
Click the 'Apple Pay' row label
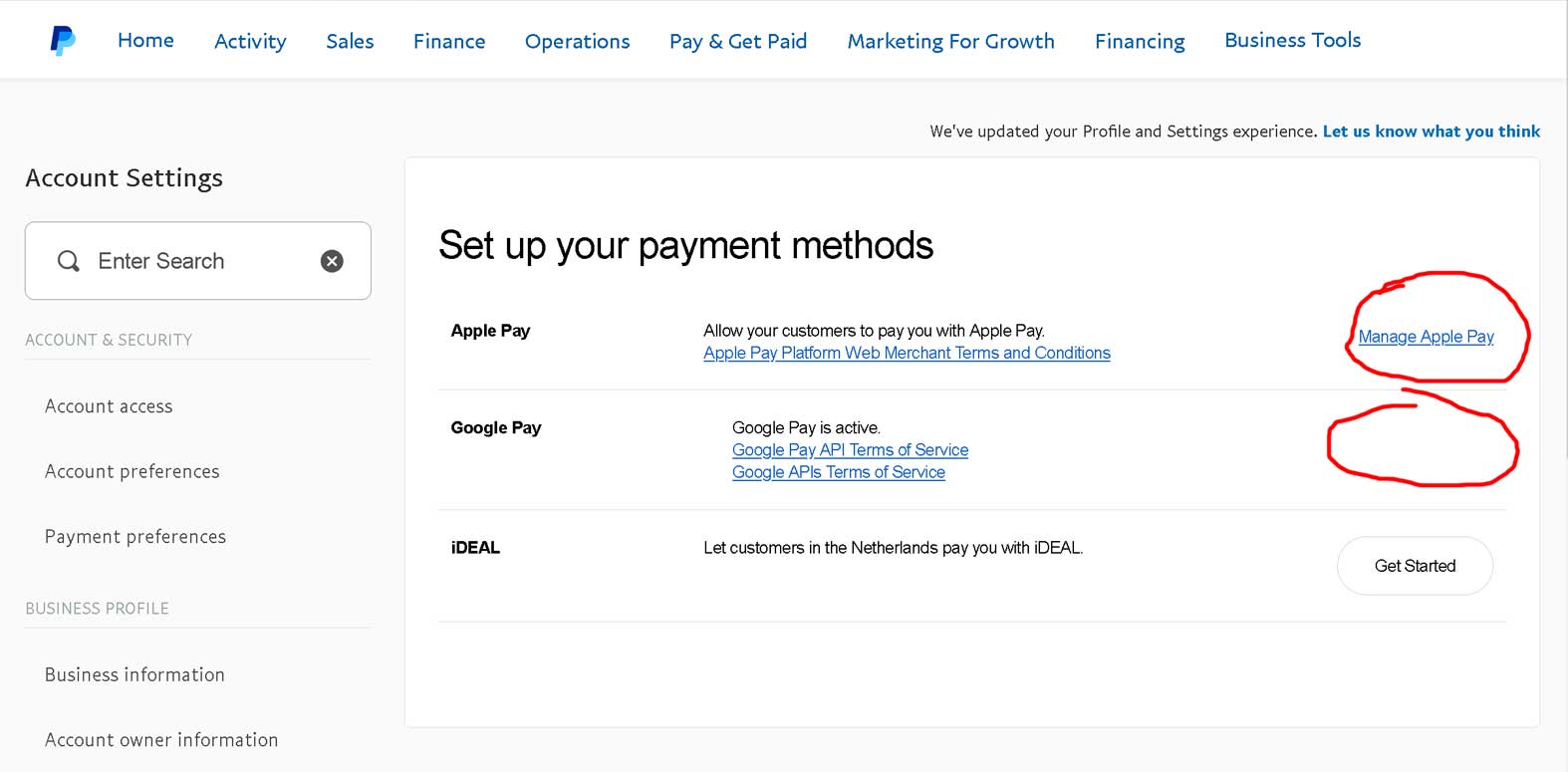tap(490, 331)
